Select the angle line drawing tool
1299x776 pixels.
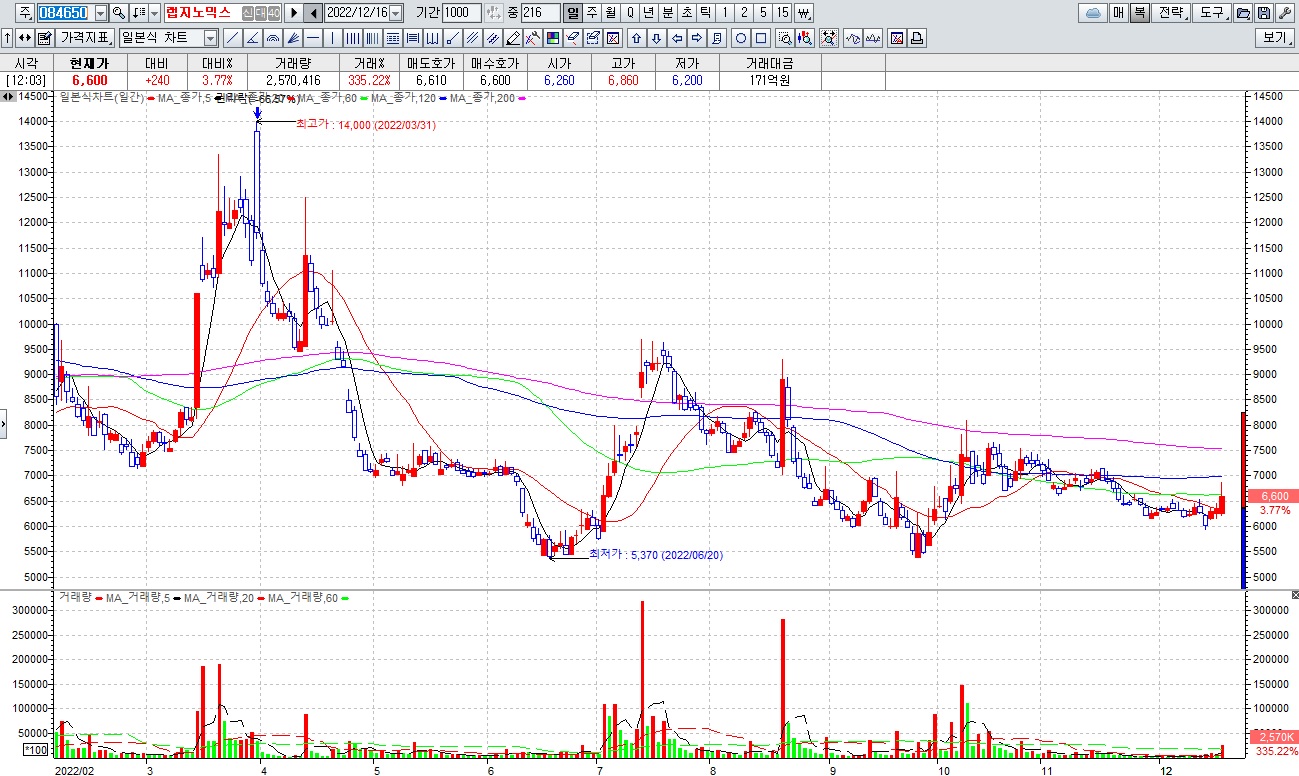252,38
